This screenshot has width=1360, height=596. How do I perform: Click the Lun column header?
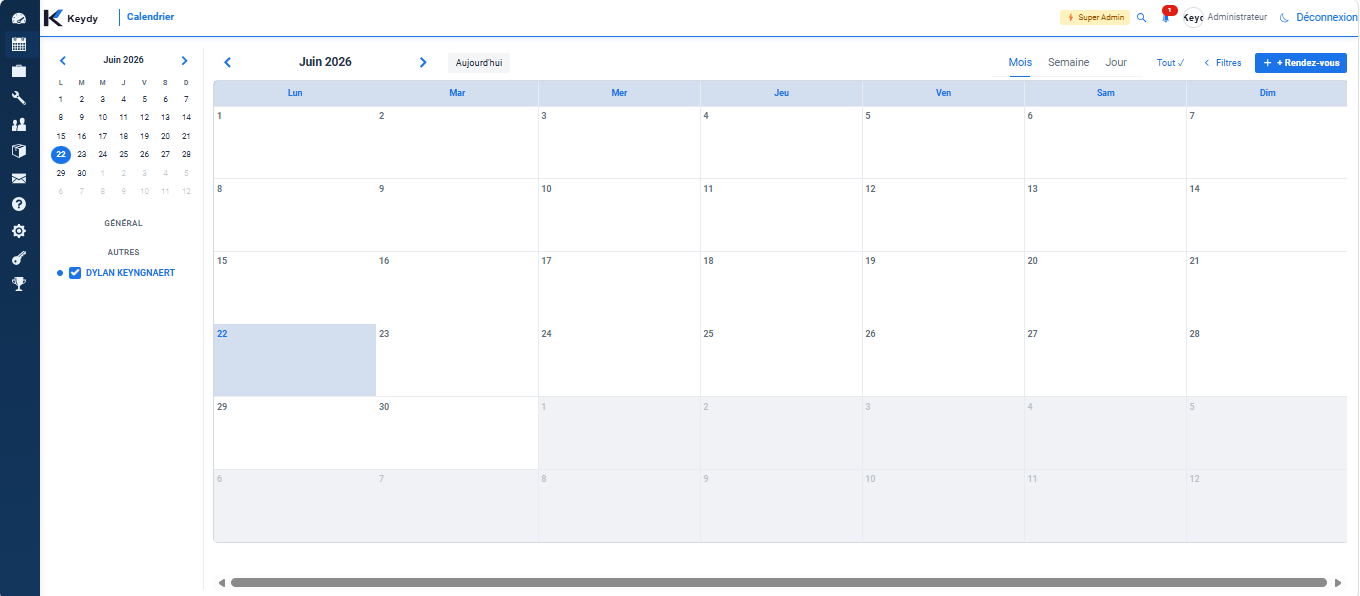pyautogui.click(x=295, y=93)
